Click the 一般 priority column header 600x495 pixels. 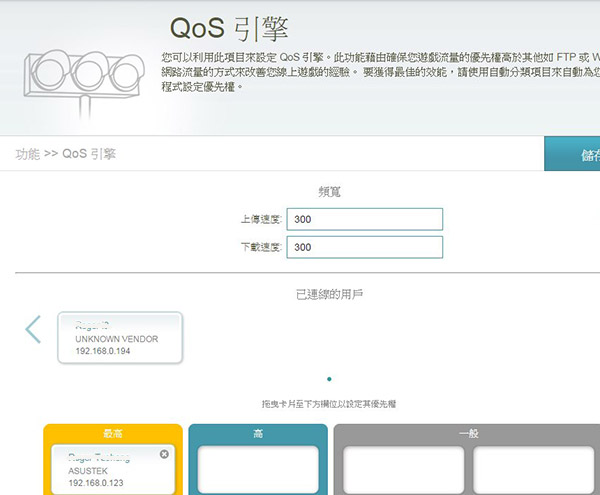coord(468,432)
